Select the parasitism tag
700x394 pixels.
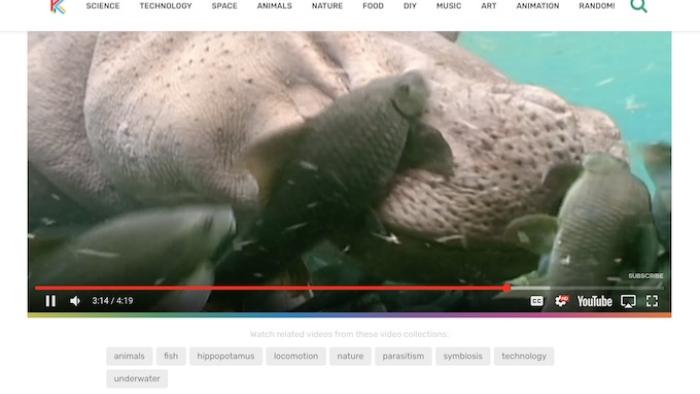[403, 356]
